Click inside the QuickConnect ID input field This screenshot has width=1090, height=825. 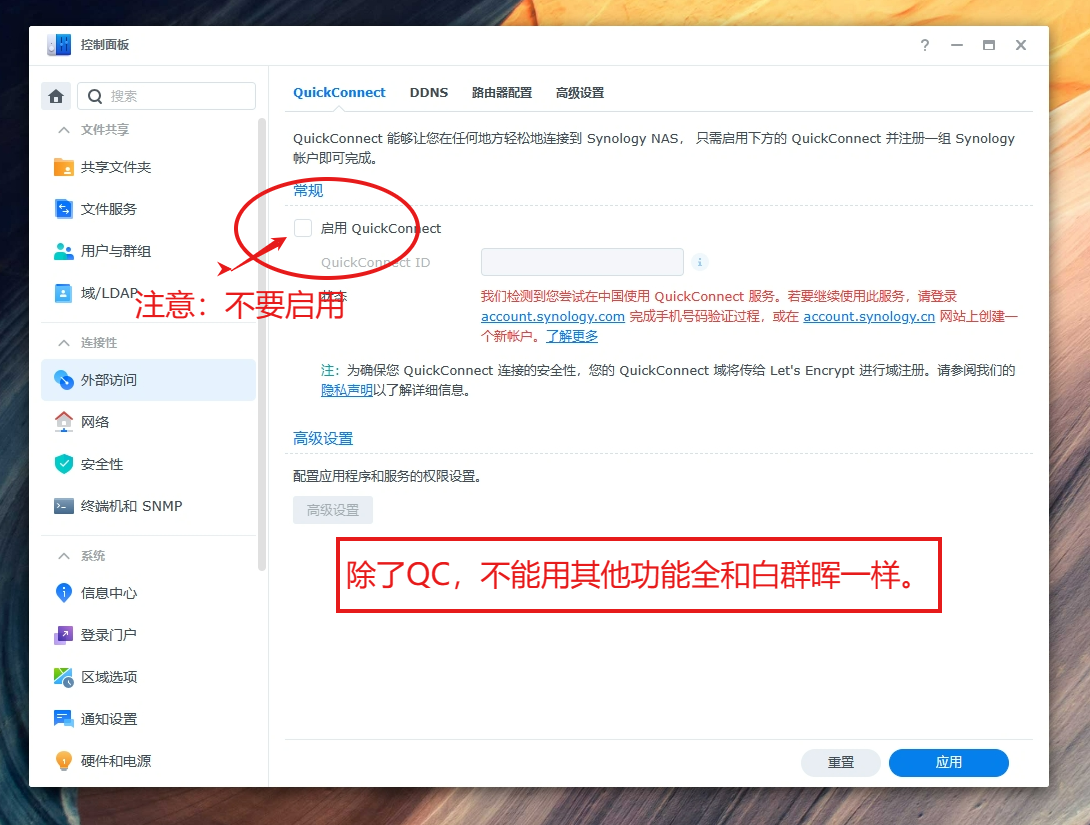click(x=582, y=261)
